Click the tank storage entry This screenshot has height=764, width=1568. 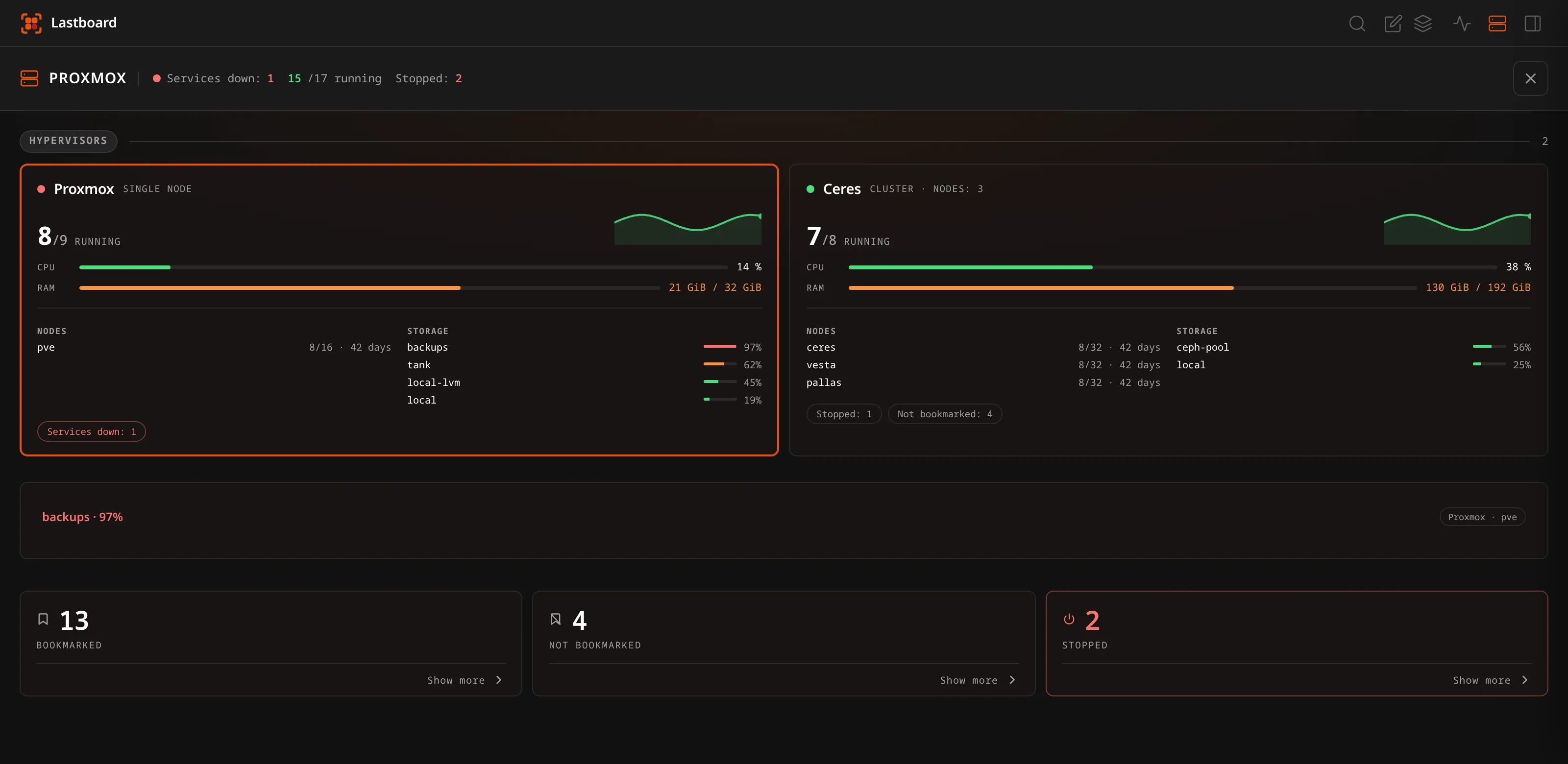585,365
